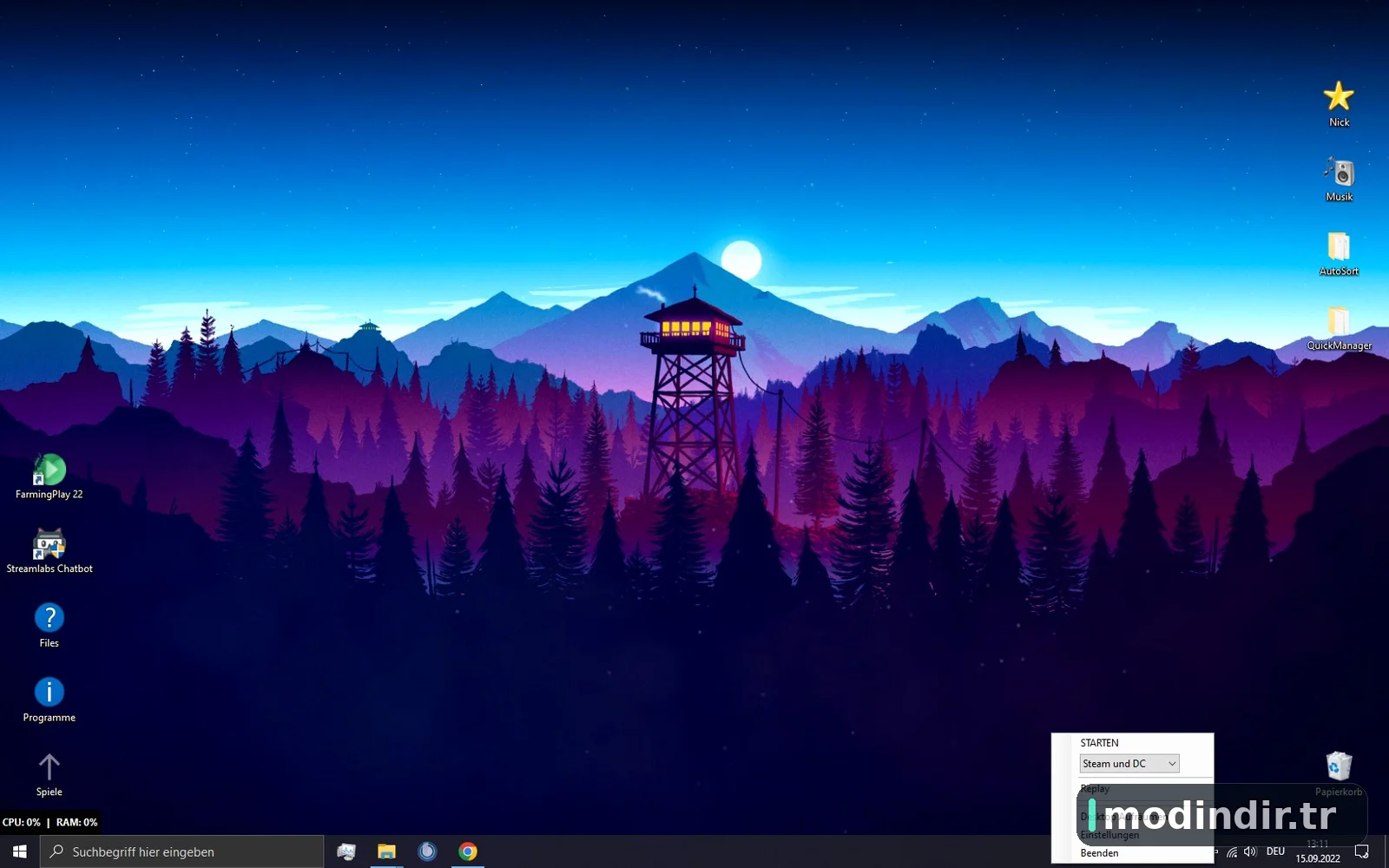Open the calendar via date 15.09.2022
The height and width of the screenshot is (868, 1389).
[x=1318, y=858]
